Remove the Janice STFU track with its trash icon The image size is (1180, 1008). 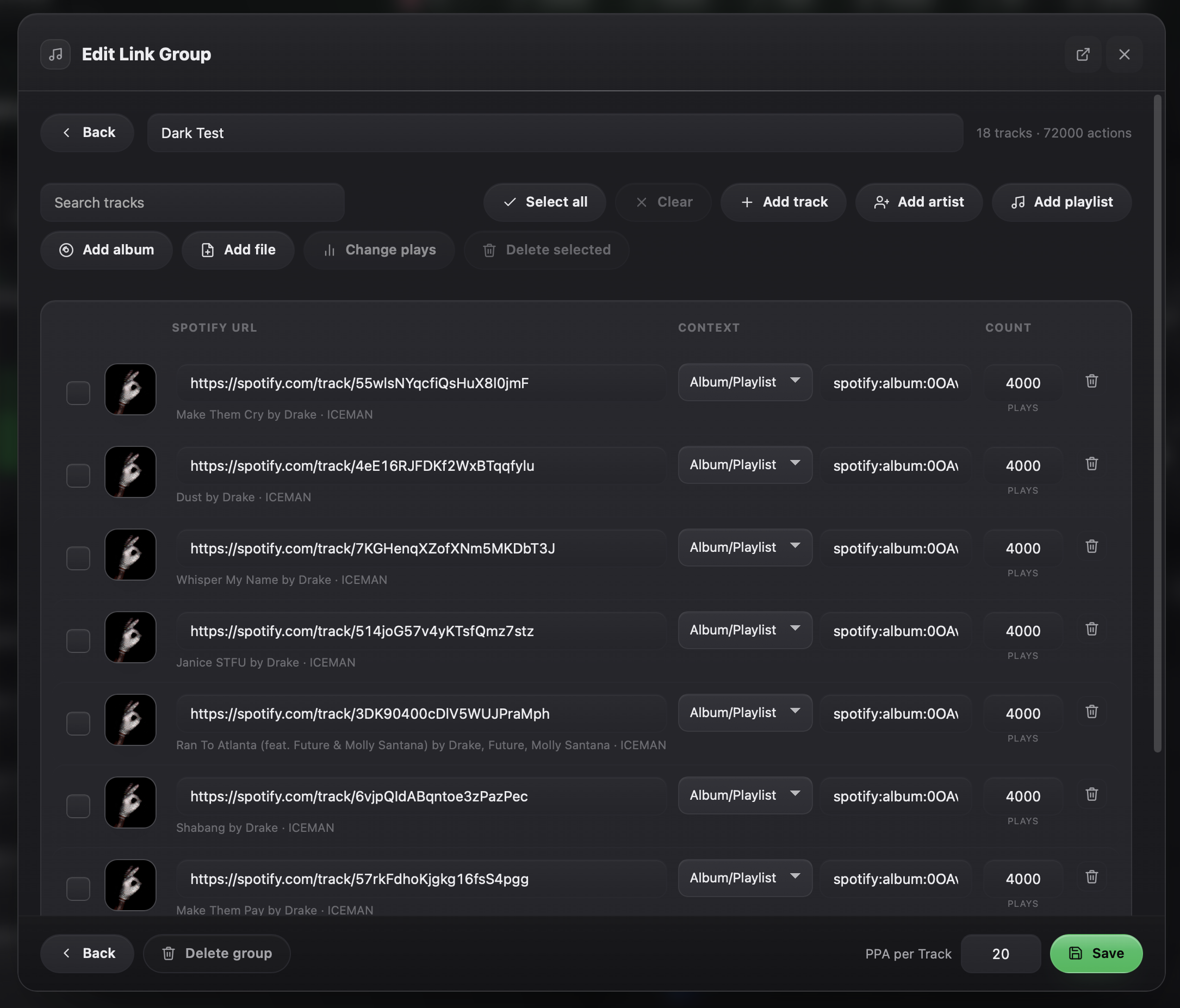tap(1091, 629)
